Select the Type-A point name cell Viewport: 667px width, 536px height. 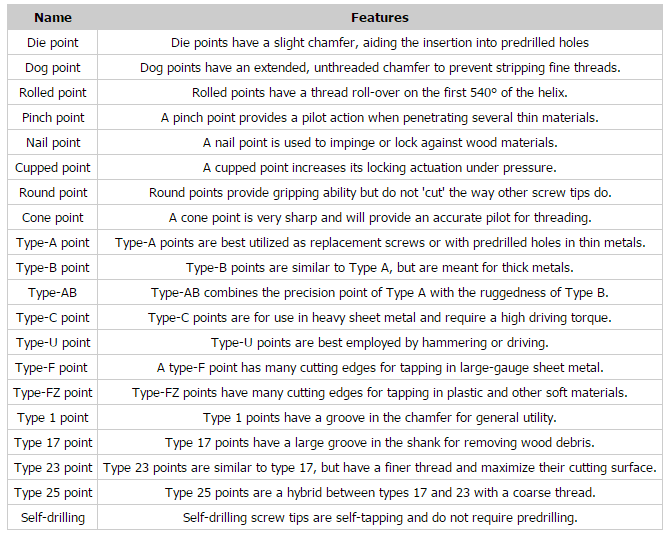[52, 243]
